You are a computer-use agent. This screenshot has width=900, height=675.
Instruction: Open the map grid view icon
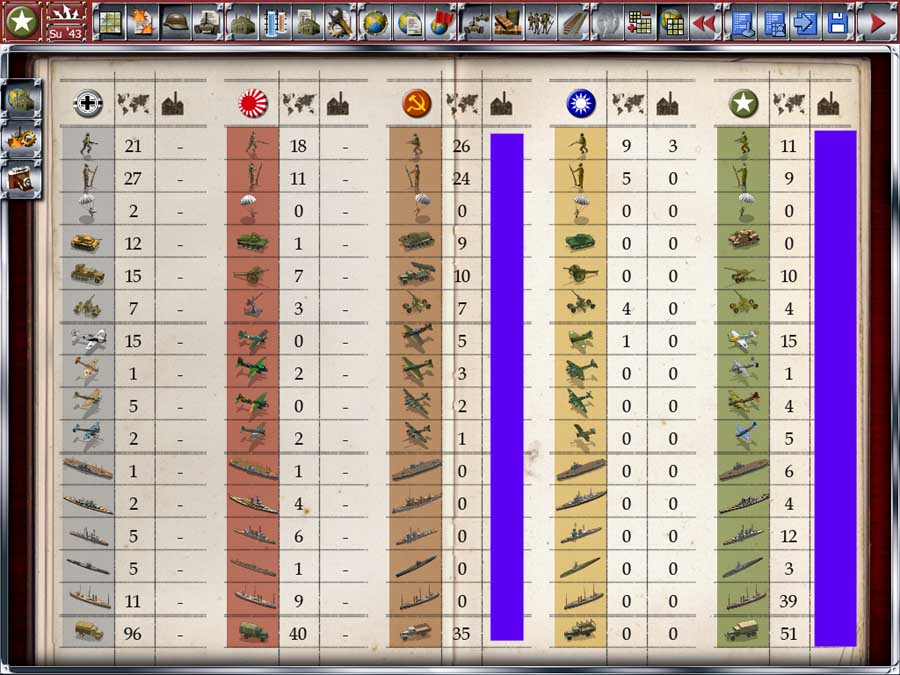pyautogui.click(x=109, y=22)
